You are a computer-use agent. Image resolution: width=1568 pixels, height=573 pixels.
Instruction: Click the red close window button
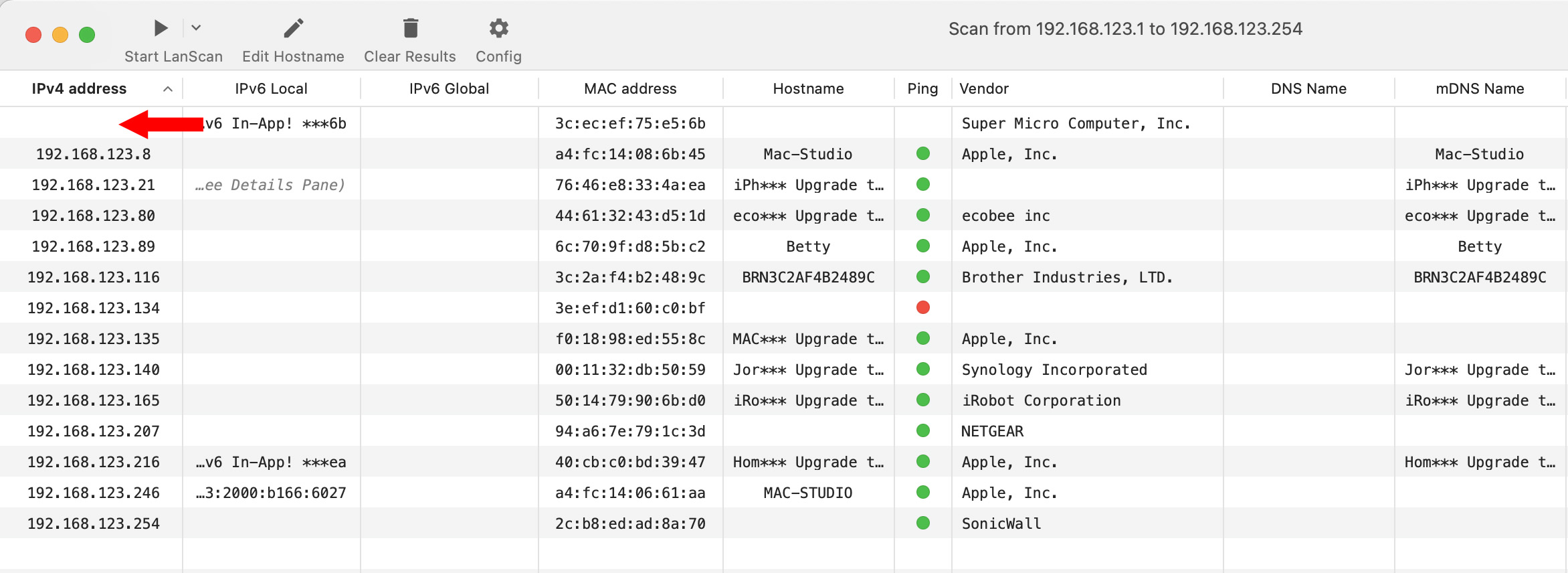coord(33,35)
